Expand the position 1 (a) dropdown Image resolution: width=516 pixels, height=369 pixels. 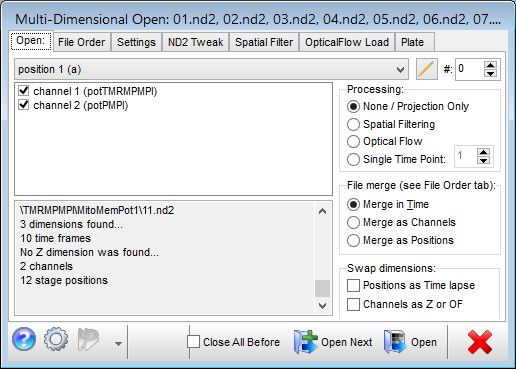point(211,69)
